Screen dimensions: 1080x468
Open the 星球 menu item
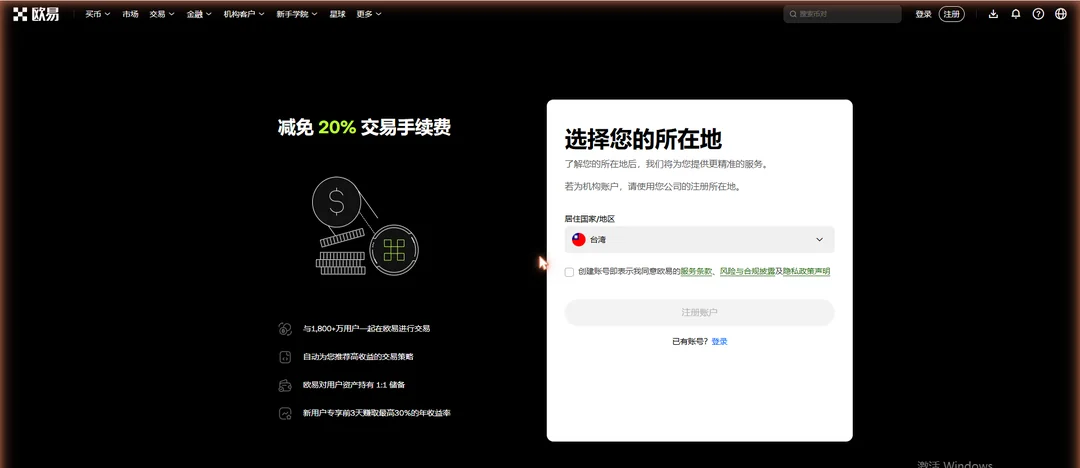click(338, 14)
